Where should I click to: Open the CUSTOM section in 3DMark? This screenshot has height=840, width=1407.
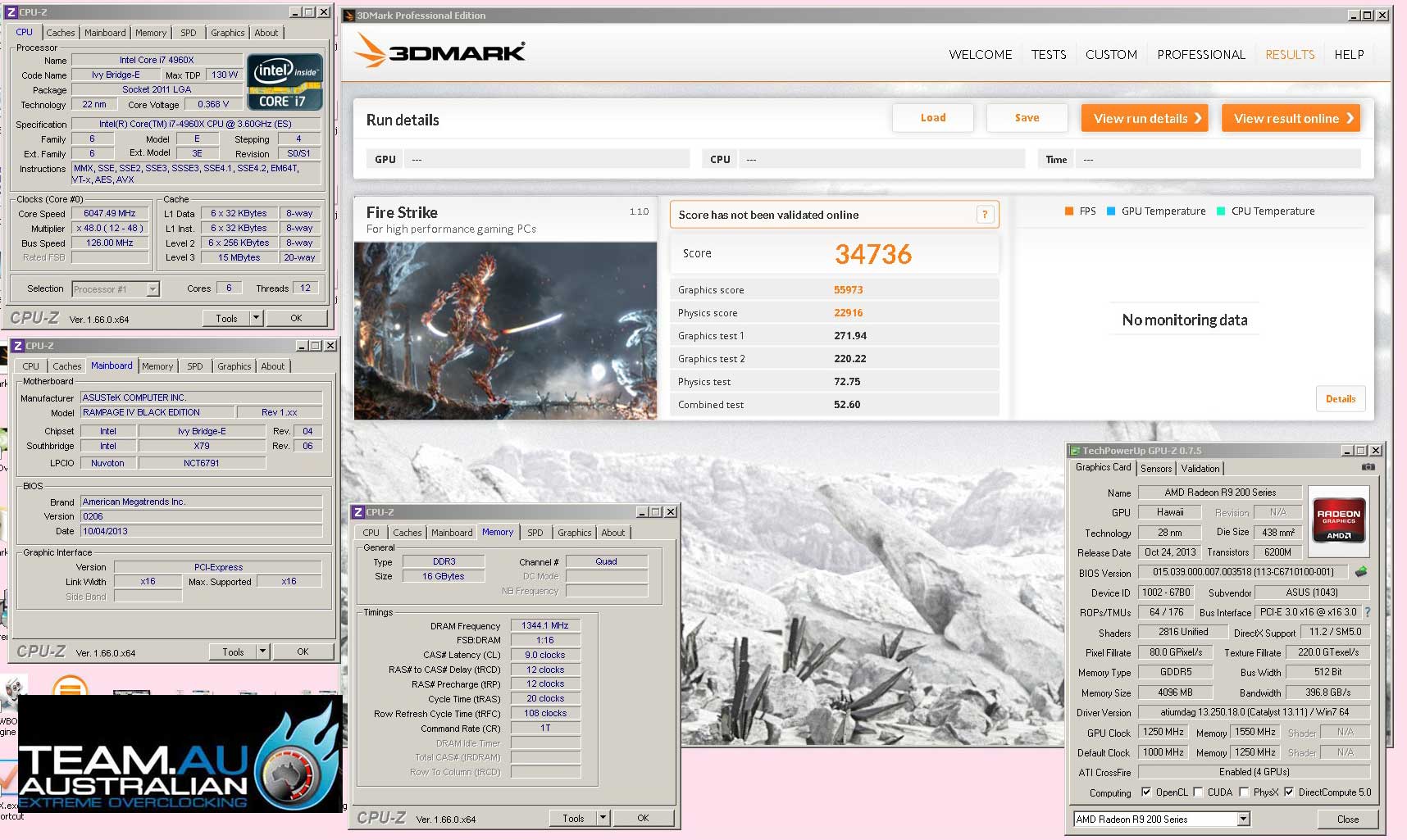point(1111,55)
